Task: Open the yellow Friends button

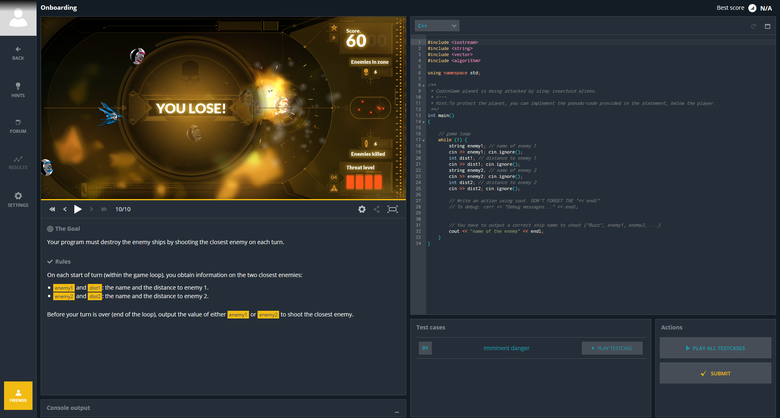Action: coord(18,396)
